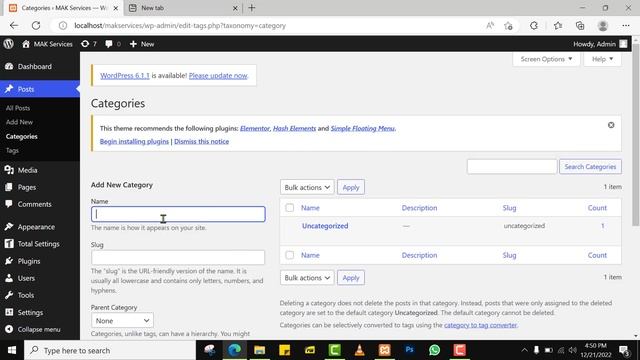Open the Windows Start menu
This screenshot has width=640, height=360.
tap(12, 350)
